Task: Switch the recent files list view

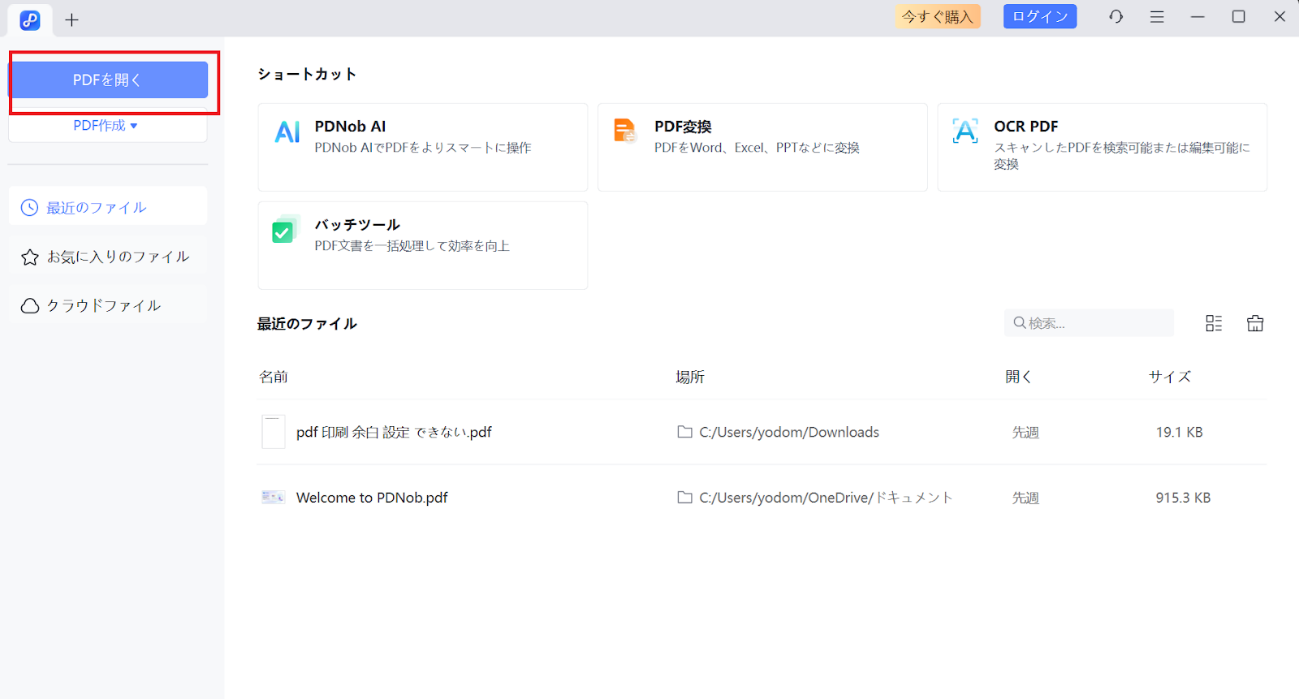Action: 1214,322
